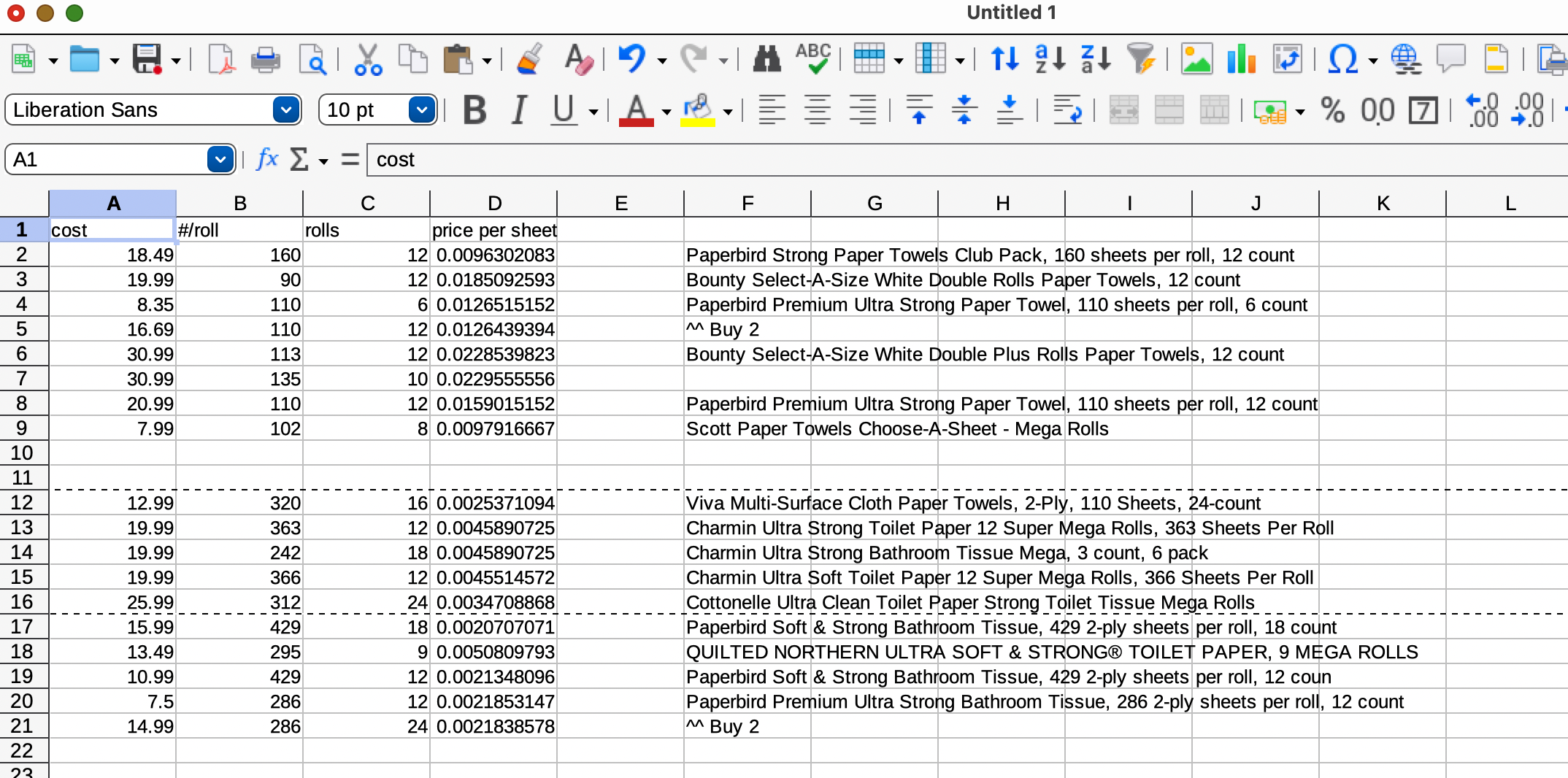This screenshot has height=778, width=1568.
Task: Export directly as PDF
Action: click(220, 59)
